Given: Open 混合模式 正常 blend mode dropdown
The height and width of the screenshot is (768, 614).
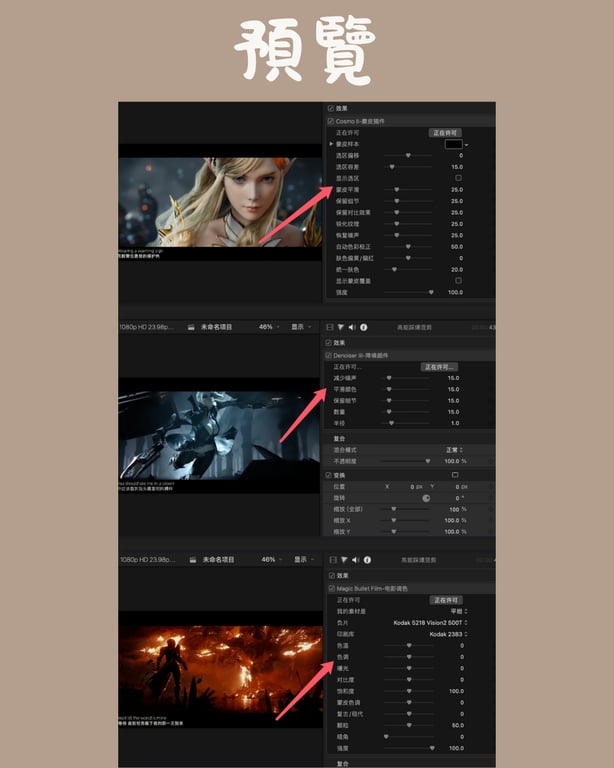Looking at the screenshot, I should point(454,450).
